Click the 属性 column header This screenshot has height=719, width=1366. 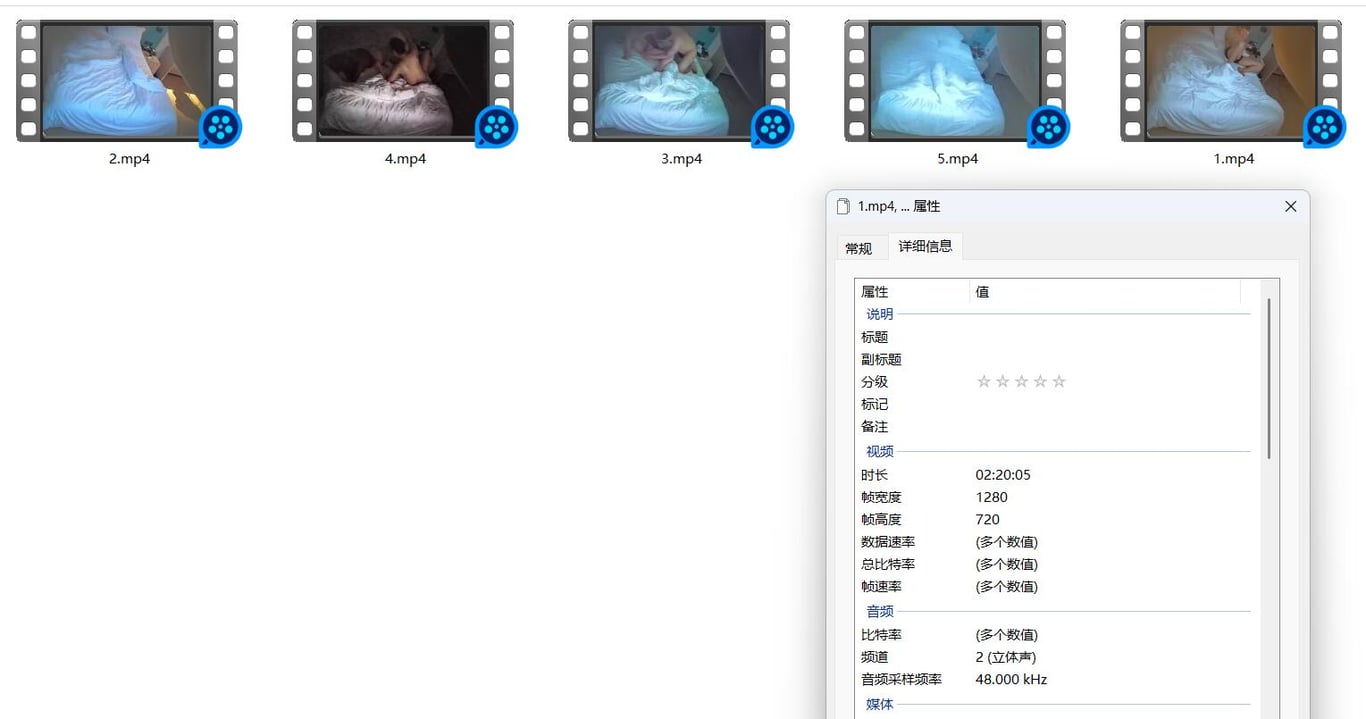912,291
